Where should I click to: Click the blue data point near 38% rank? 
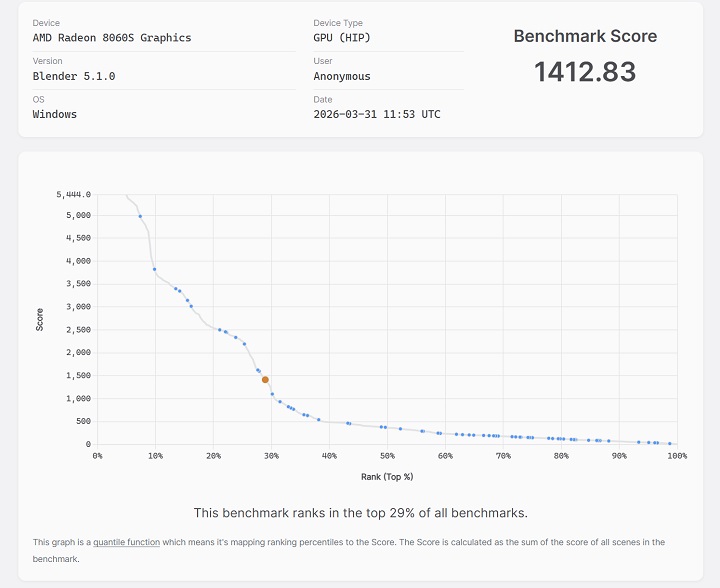pyautogui.click(x=319, y=420)
